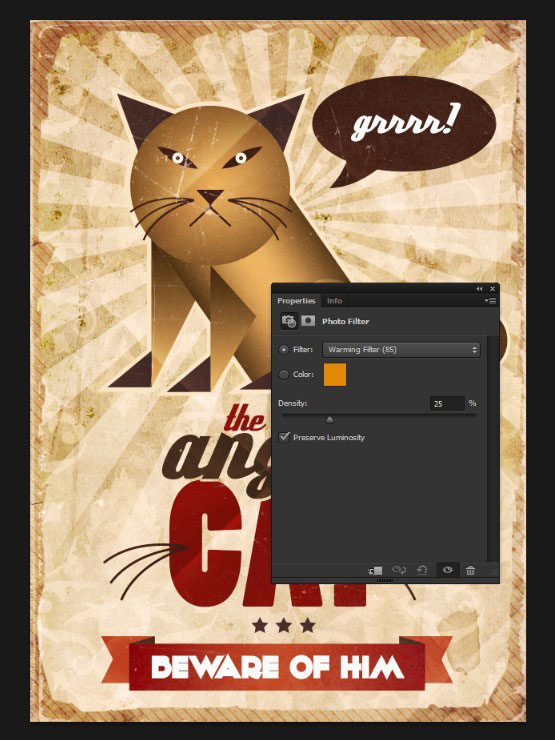
Task: Collapse the Properties panel to icons
Action: pyautogui.click(x=479, y=288)
